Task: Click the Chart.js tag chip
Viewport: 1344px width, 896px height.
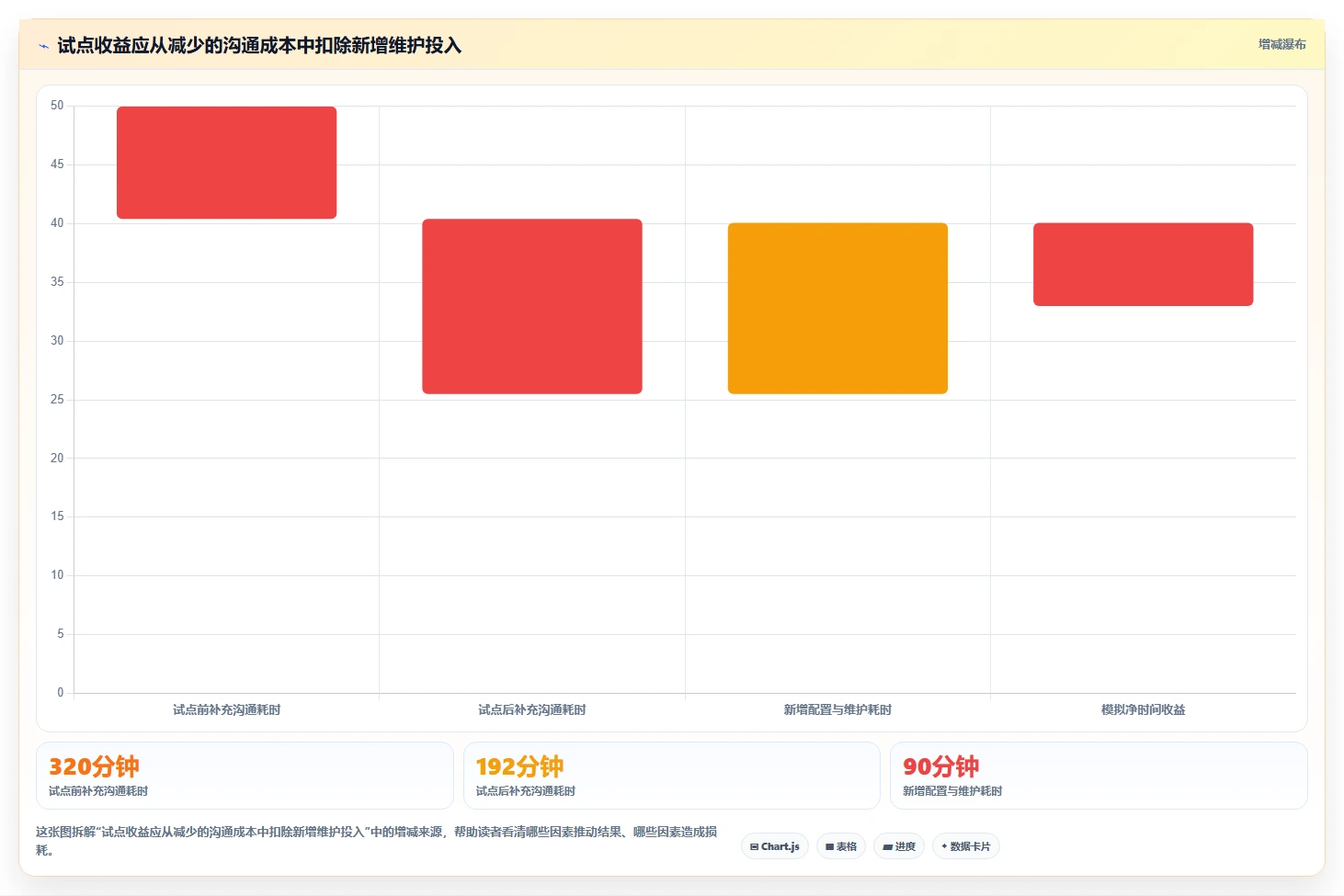Action: click(x=775, y=846)
